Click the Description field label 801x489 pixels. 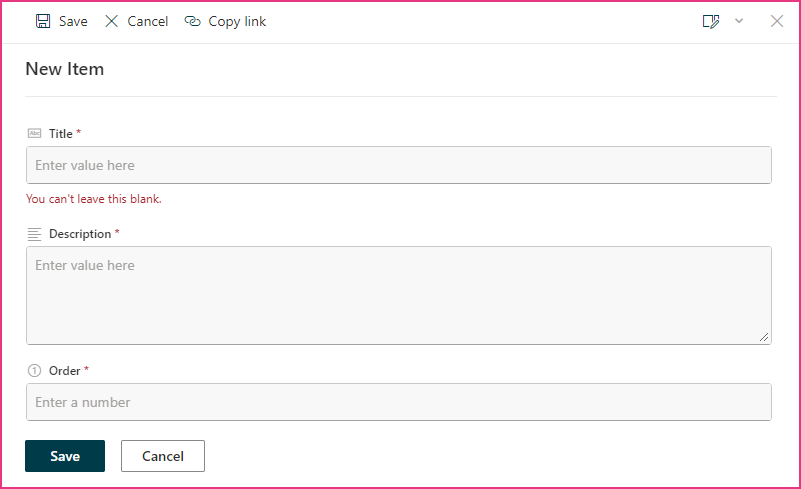pos(80,234)
